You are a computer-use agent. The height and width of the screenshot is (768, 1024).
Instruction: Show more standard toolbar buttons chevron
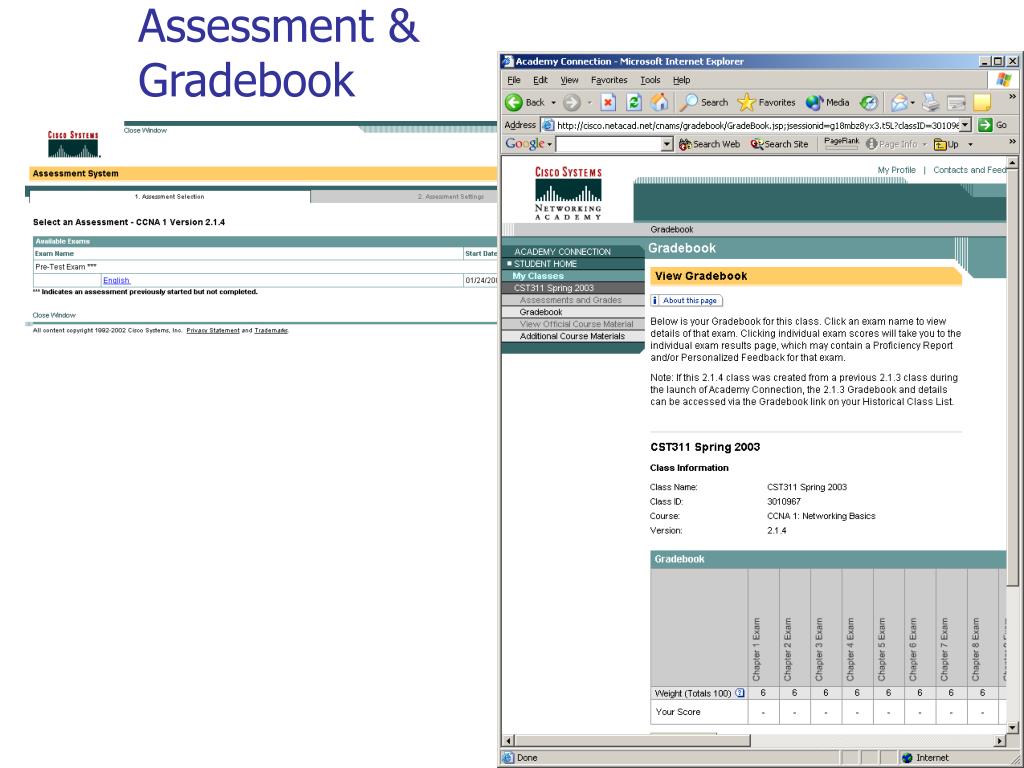(1012, 97)
